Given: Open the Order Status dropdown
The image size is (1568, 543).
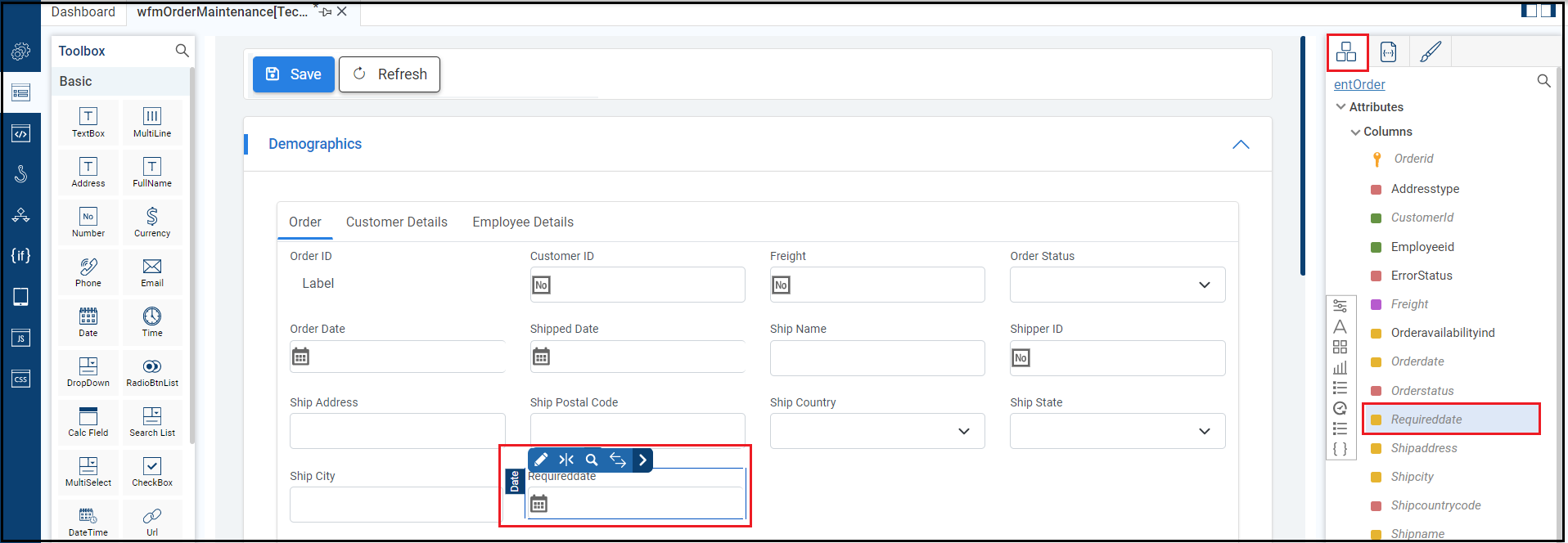Looking at the screenshot, I should point(1117,285).
